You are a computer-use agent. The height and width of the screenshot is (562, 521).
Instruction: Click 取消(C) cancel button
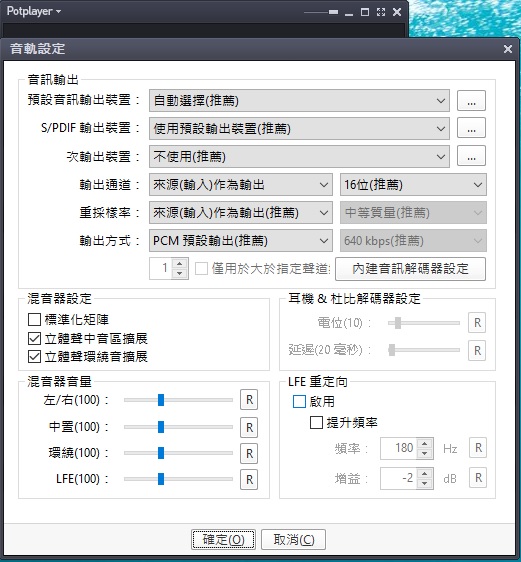click(293, 539)
